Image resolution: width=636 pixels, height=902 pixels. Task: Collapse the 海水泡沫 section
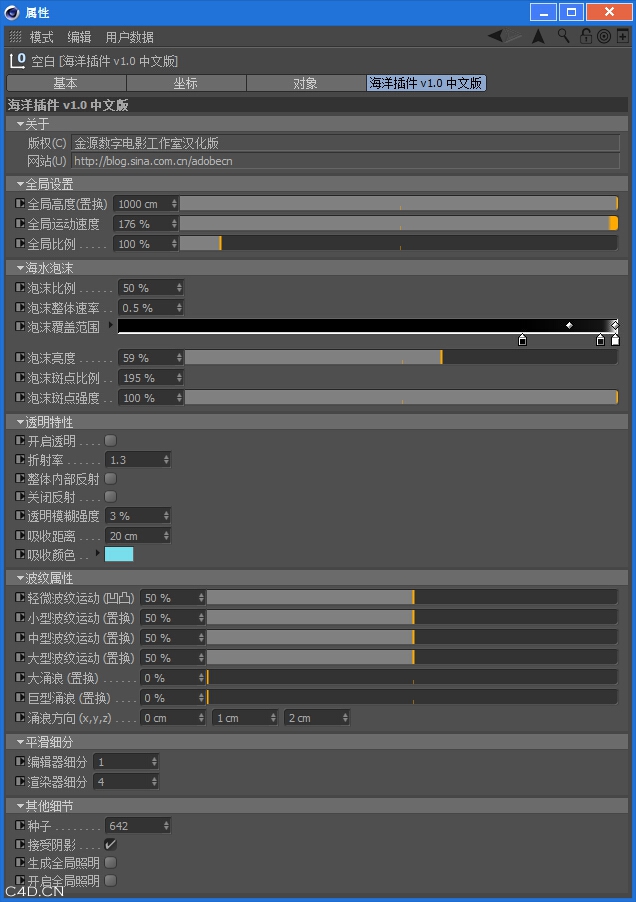click(x=20, y=268)
